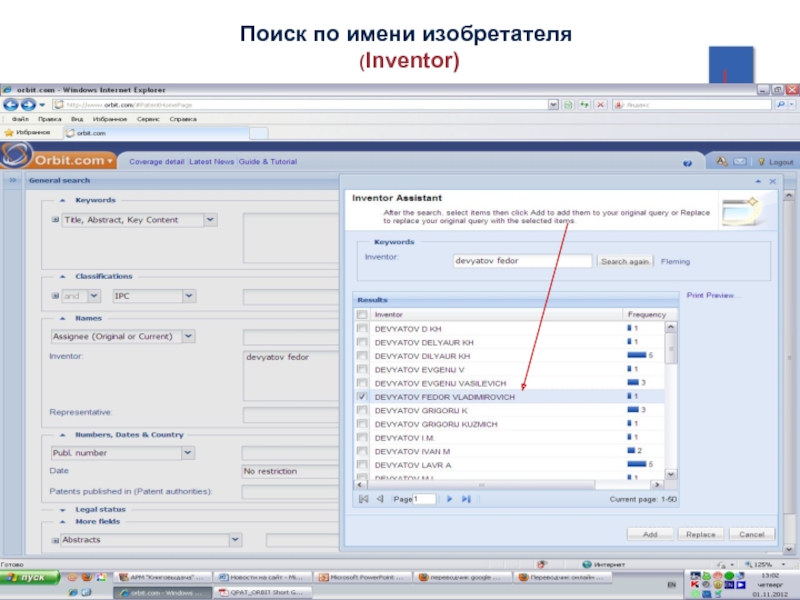The width and height of the screenshot is (800, 600).
Task: Click Logout
Action: 781,162
